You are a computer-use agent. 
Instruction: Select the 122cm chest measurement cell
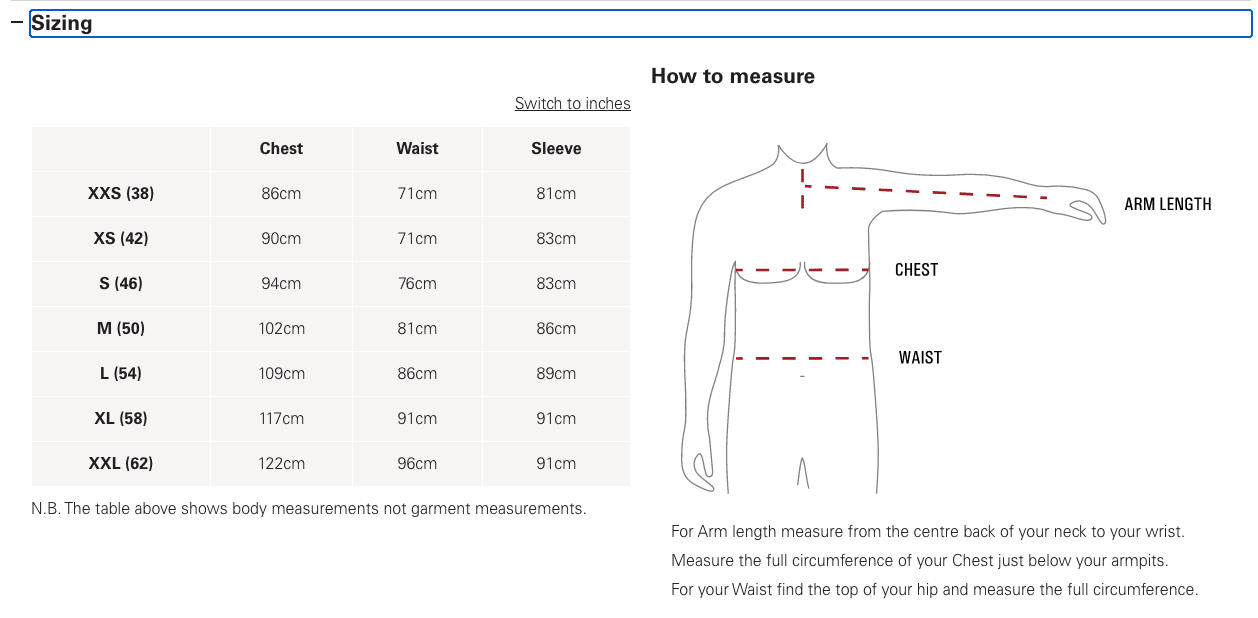click(x=281, y=464)
